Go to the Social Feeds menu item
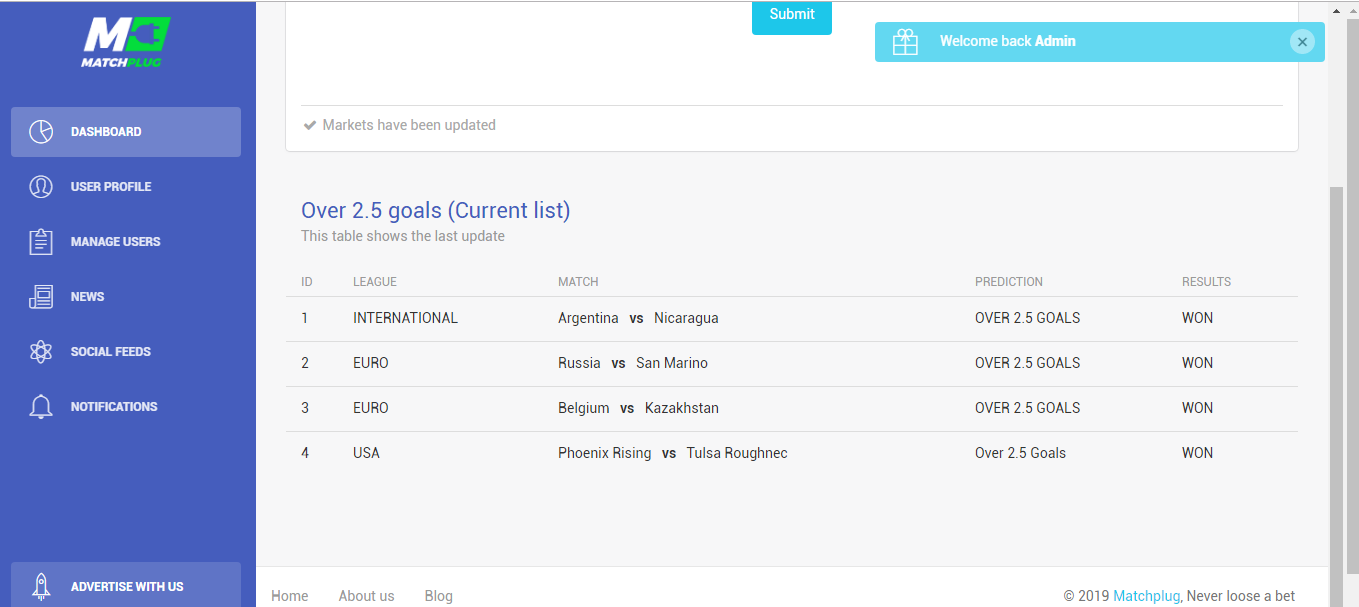This screenshot has width=1359, height=607. click(110, 352)
